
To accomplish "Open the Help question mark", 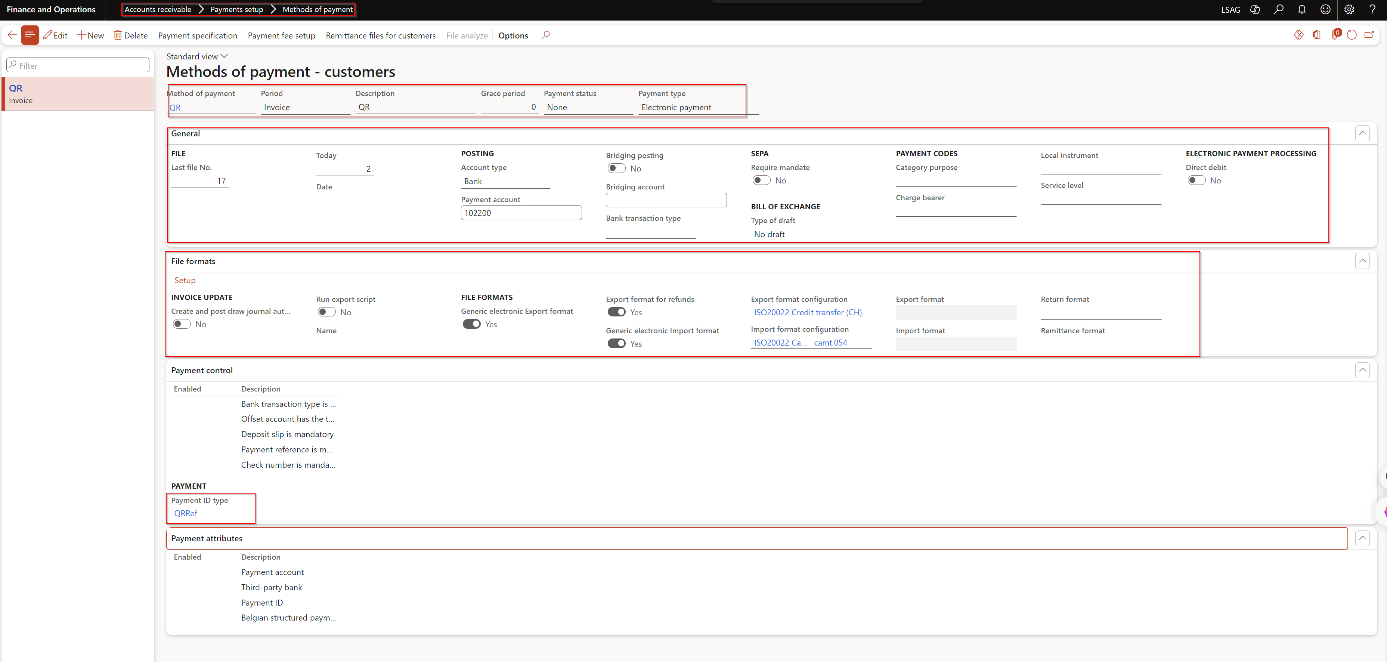I will pos(1373,9).
